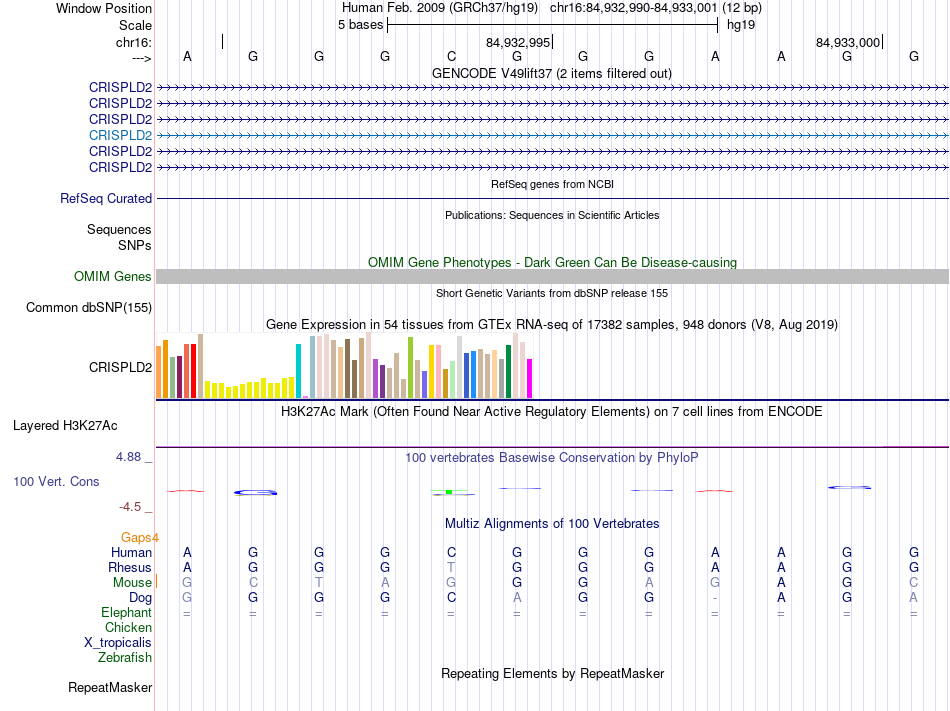
Task: Click Multiz Alignments of 100 Vertebrates title
Action: pyautogui.click(x=551, y=524)
